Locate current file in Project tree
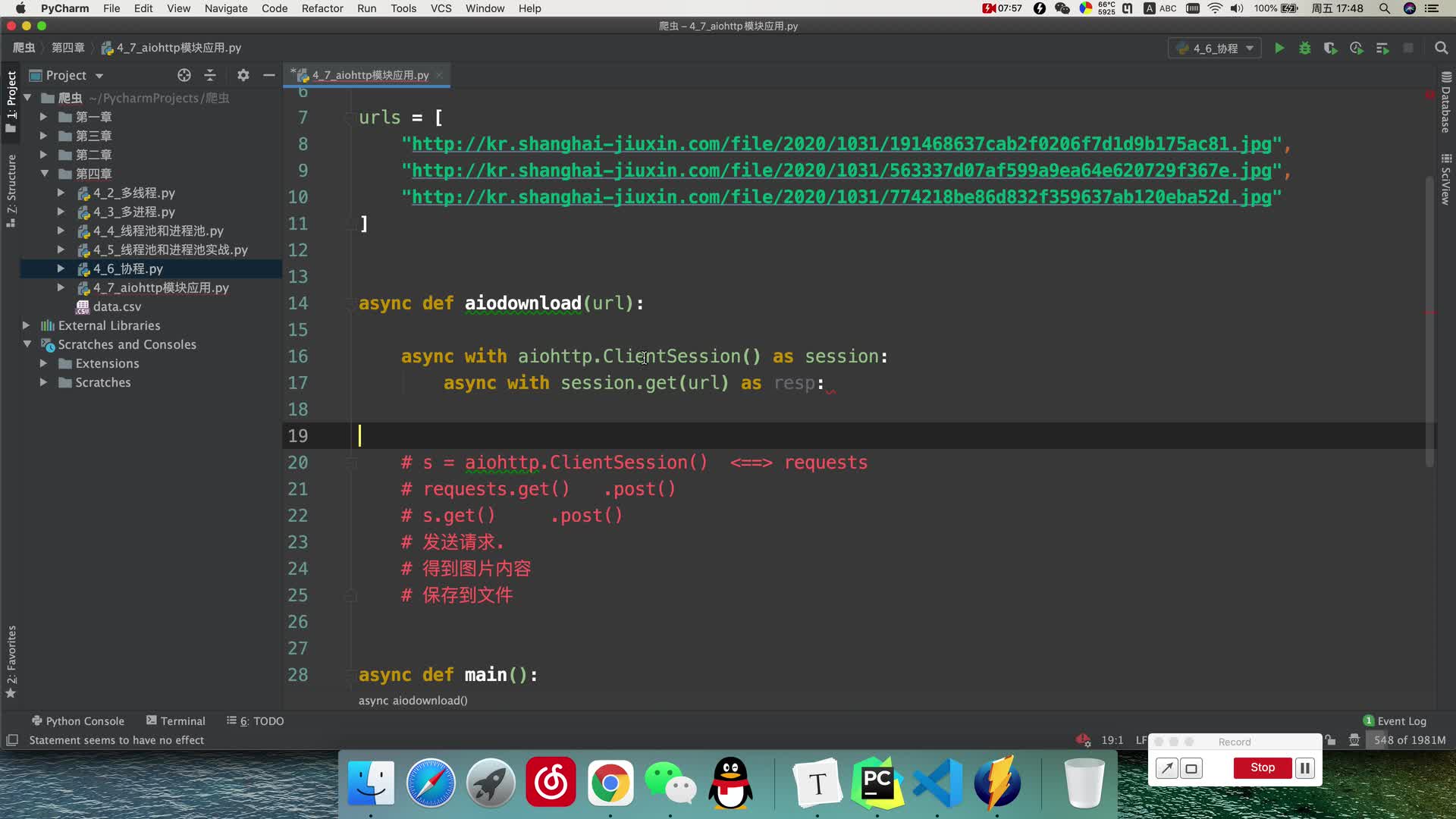The width and height of the screenshot is (1456, 819). click(x=184, y=75)
